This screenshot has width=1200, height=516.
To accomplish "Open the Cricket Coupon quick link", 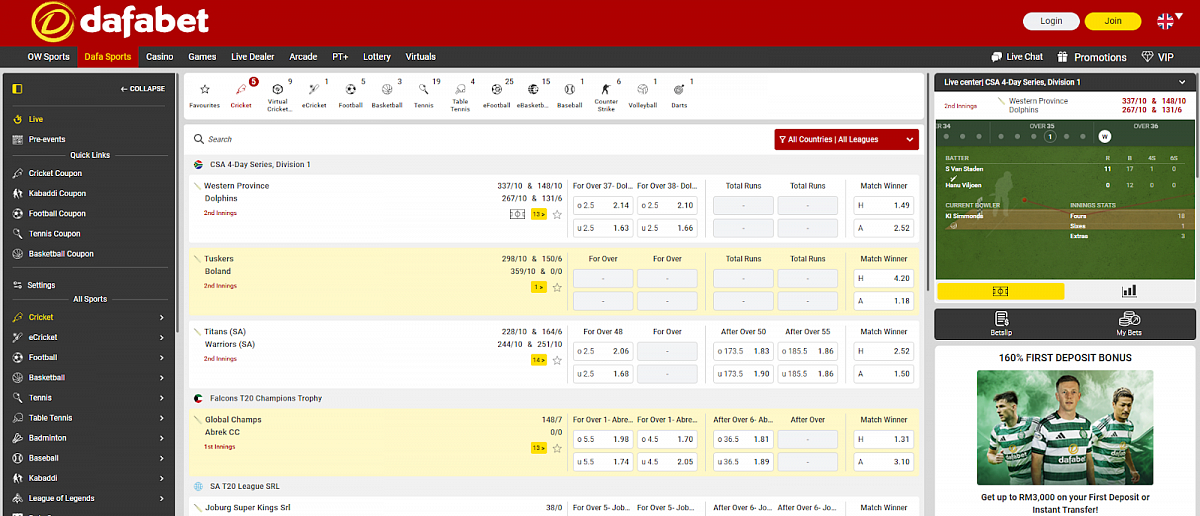I will coord(55,174).
